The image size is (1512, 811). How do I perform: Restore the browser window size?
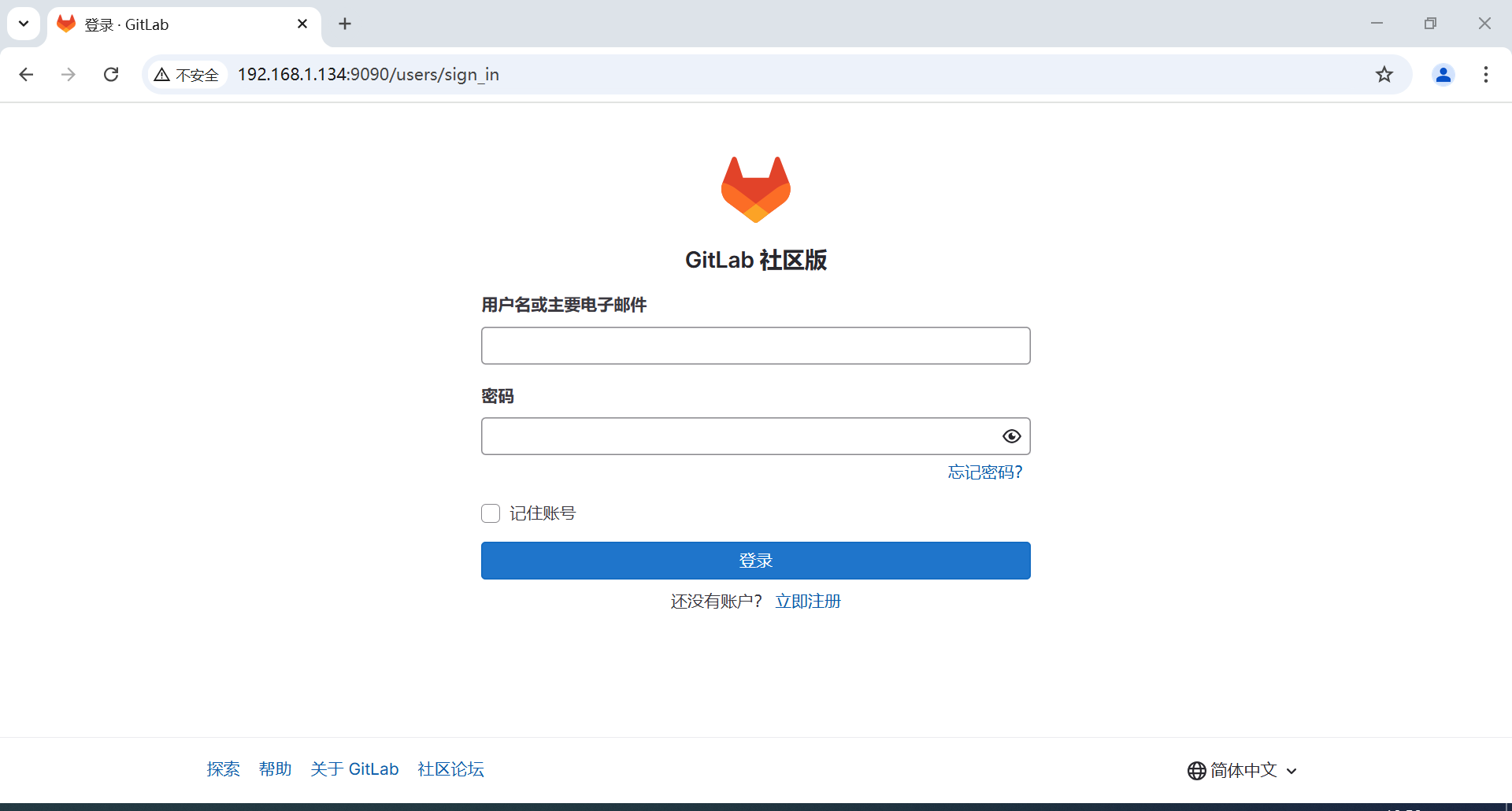(x=1430, y=24)
